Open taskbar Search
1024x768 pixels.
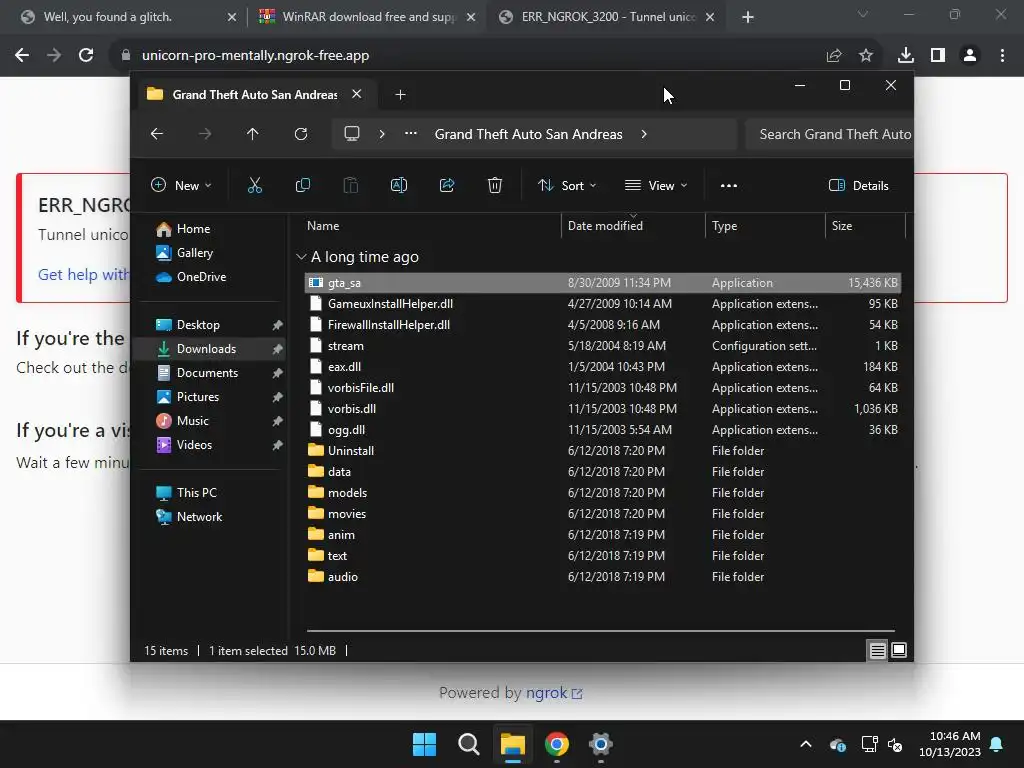pos(468,744)
